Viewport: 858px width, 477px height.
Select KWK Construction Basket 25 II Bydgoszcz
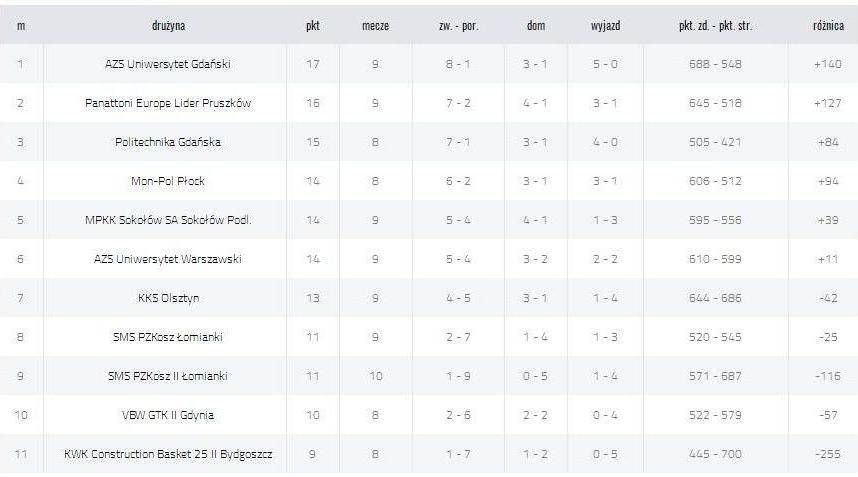(x=167, y=454)
